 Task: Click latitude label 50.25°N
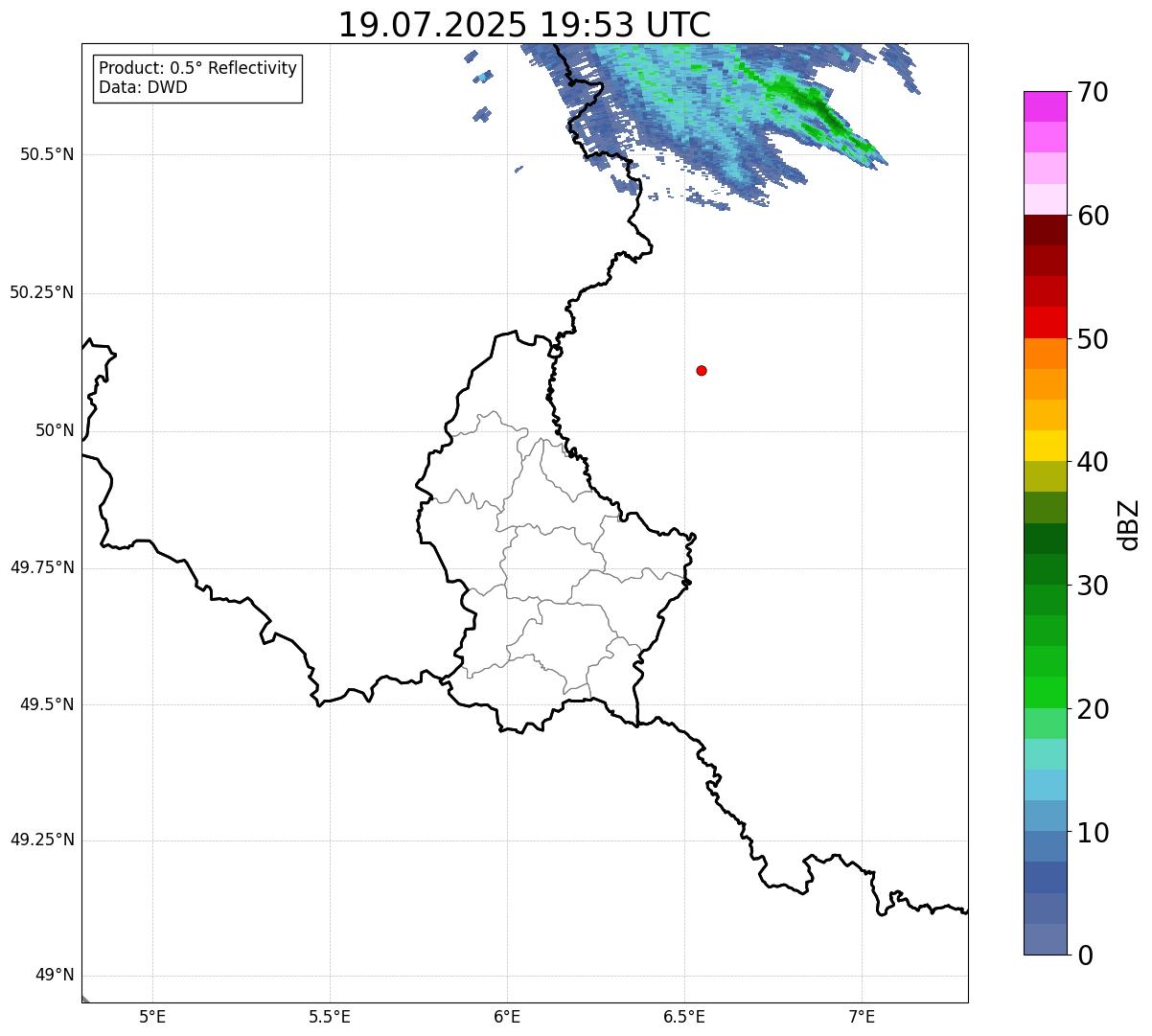[42, 292]
